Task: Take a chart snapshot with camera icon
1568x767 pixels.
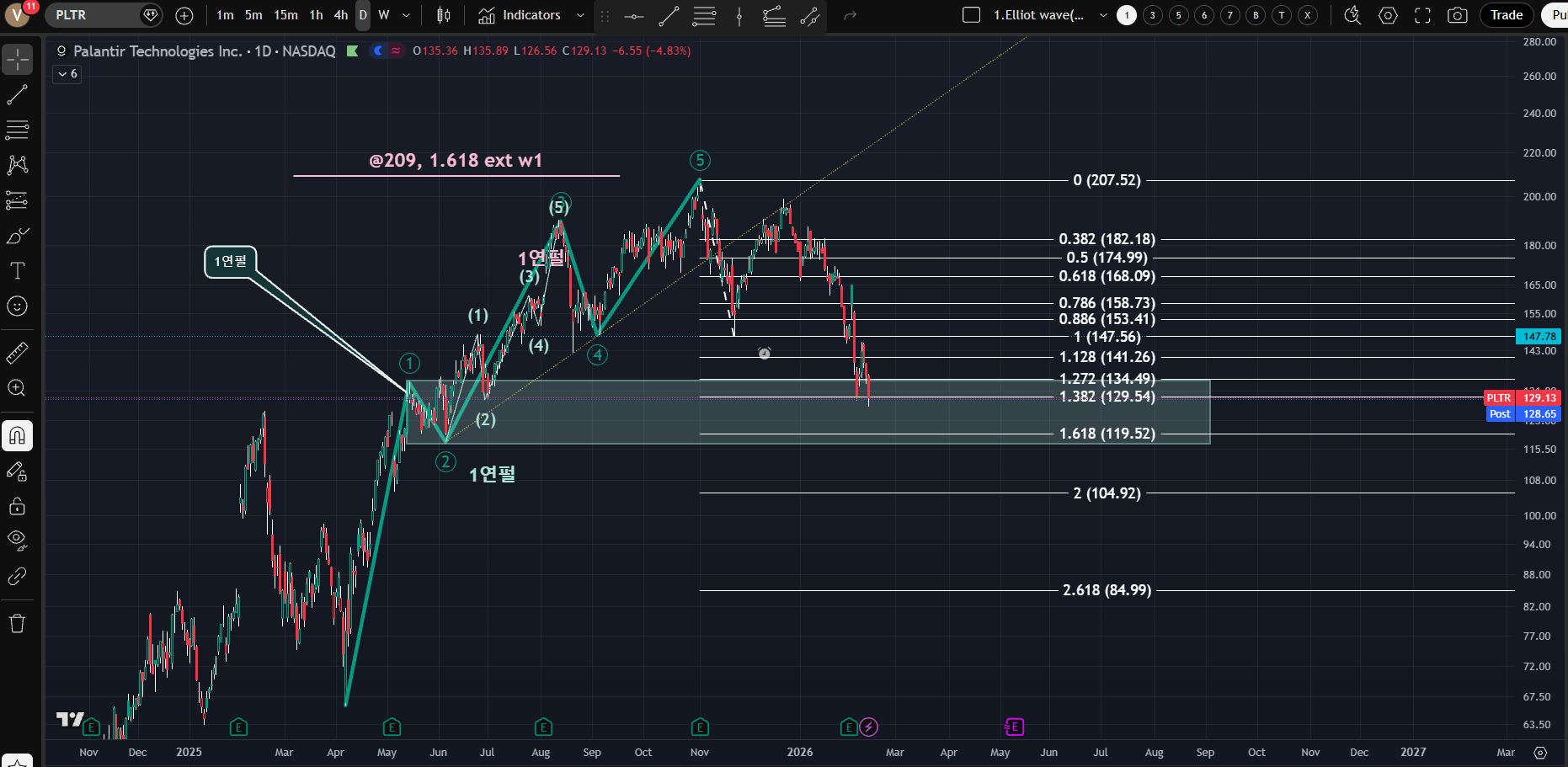Action: pos(1457,15)
